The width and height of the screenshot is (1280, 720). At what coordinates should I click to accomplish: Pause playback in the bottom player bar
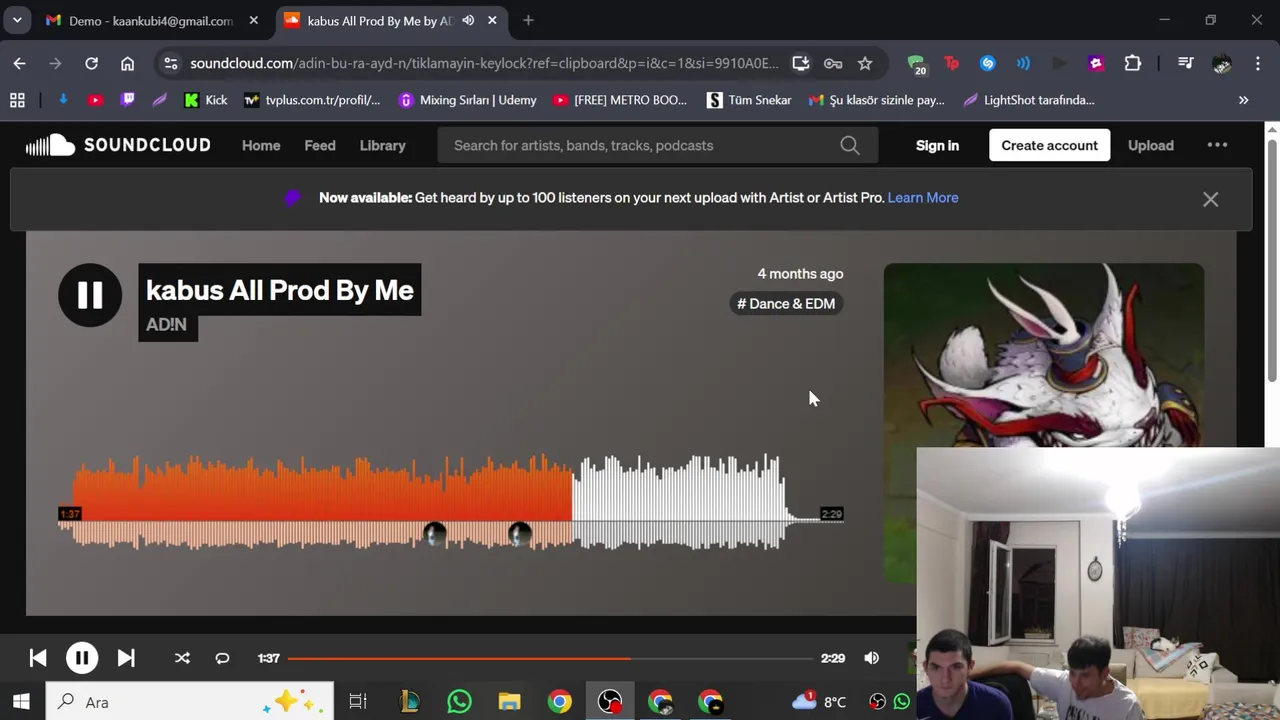[82, 658]
